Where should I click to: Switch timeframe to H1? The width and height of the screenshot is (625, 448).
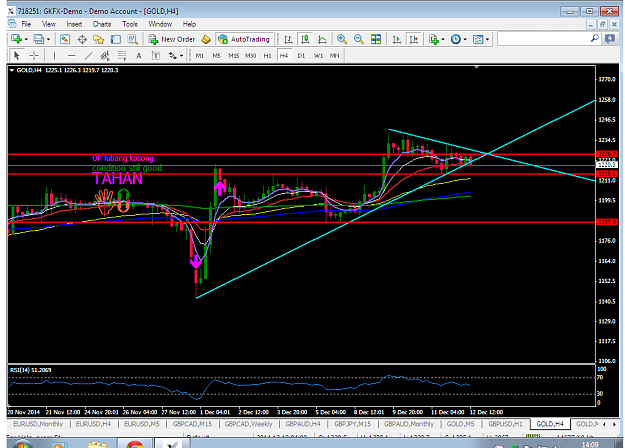267,55
